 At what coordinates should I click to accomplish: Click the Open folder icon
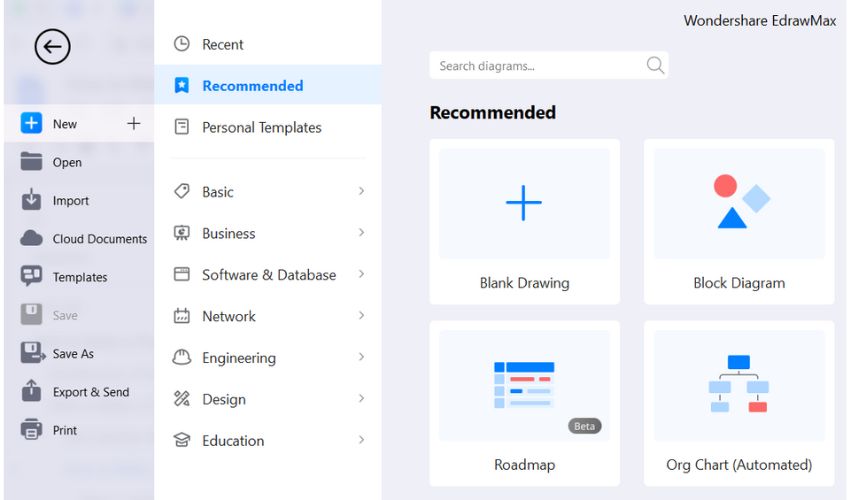32,162
